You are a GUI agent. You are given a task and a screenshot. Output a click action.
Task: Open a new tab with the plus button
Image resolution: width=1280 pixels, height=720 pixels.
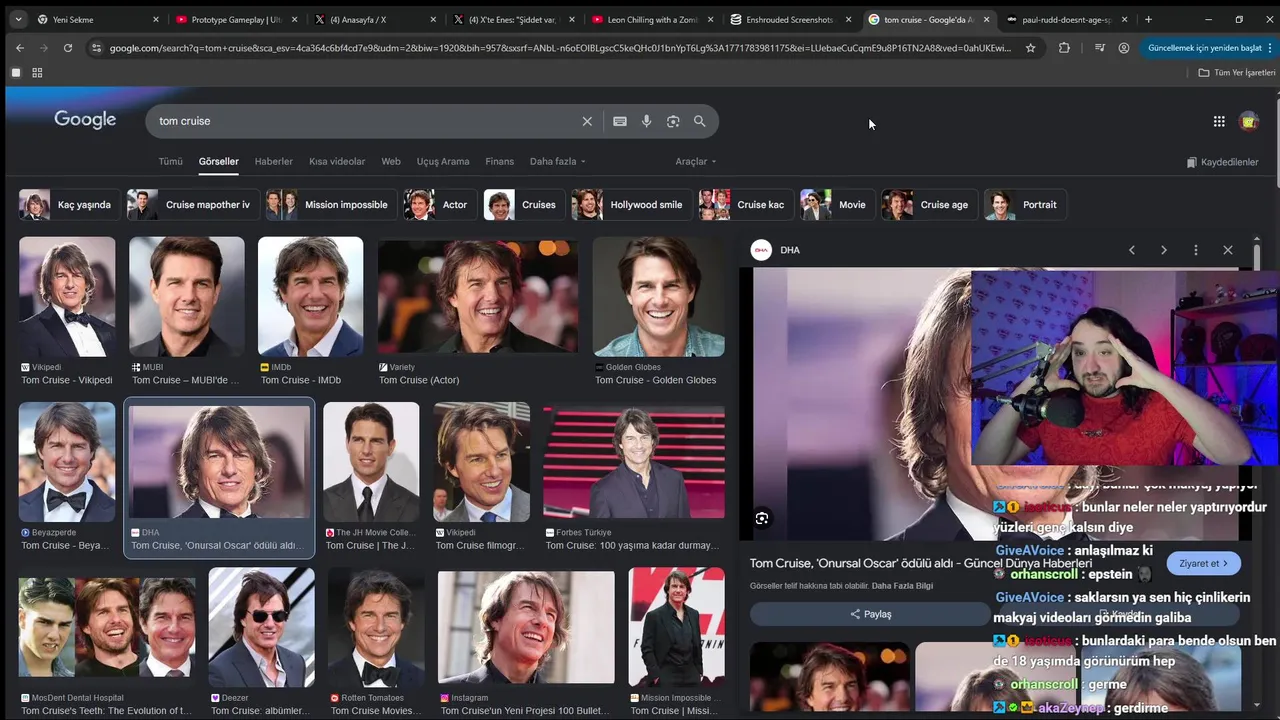tap(1148, 19)
